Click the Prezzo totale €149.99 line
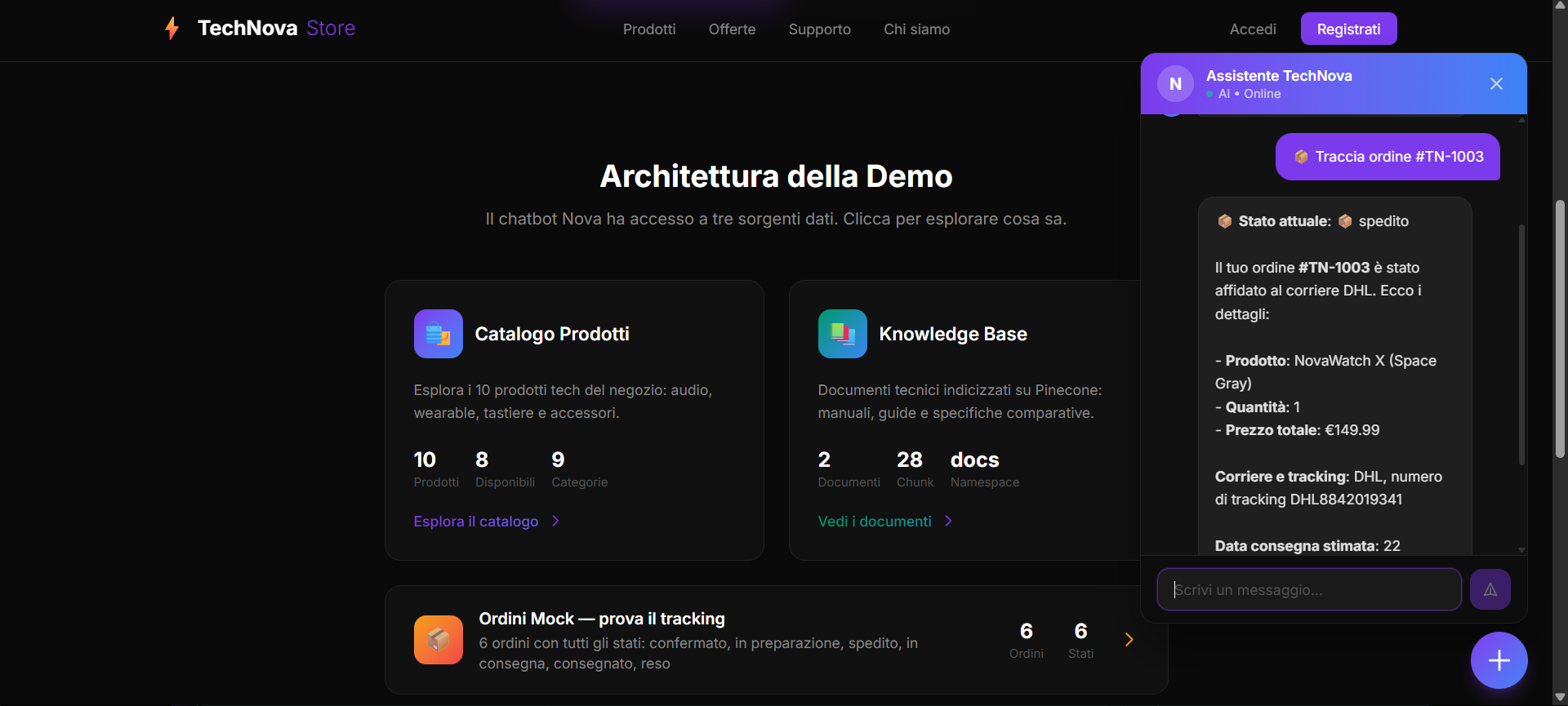This screenshot has height=706, width=1568. [1297, 430]
